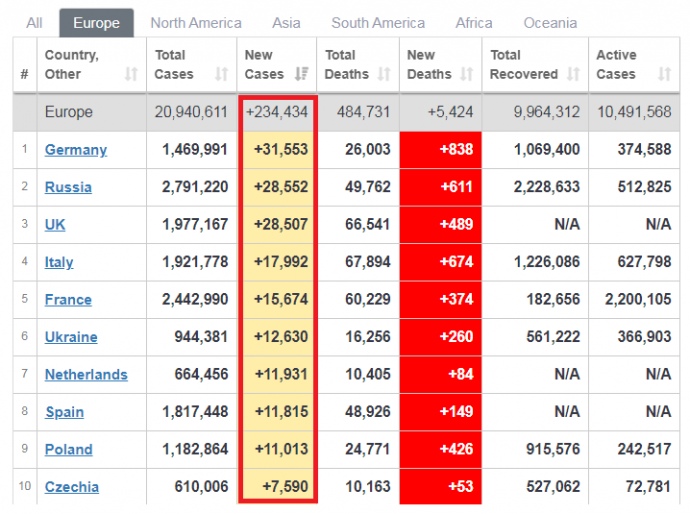The image size is (690, 514).
Task: Open the Czechia link
Action: (72, 487)
